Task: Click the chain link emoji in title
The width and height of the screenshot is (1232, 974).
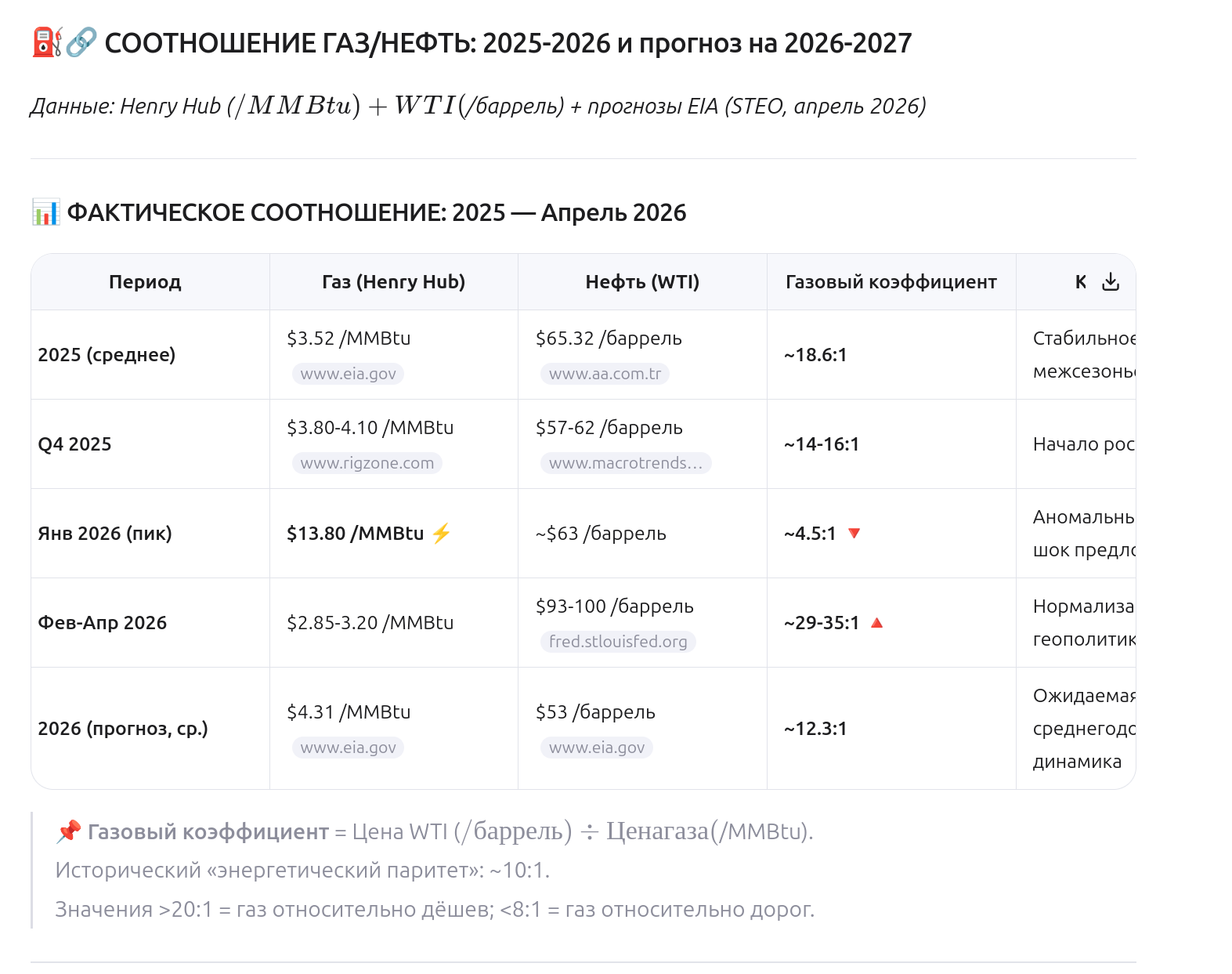Action: [81, 42]
